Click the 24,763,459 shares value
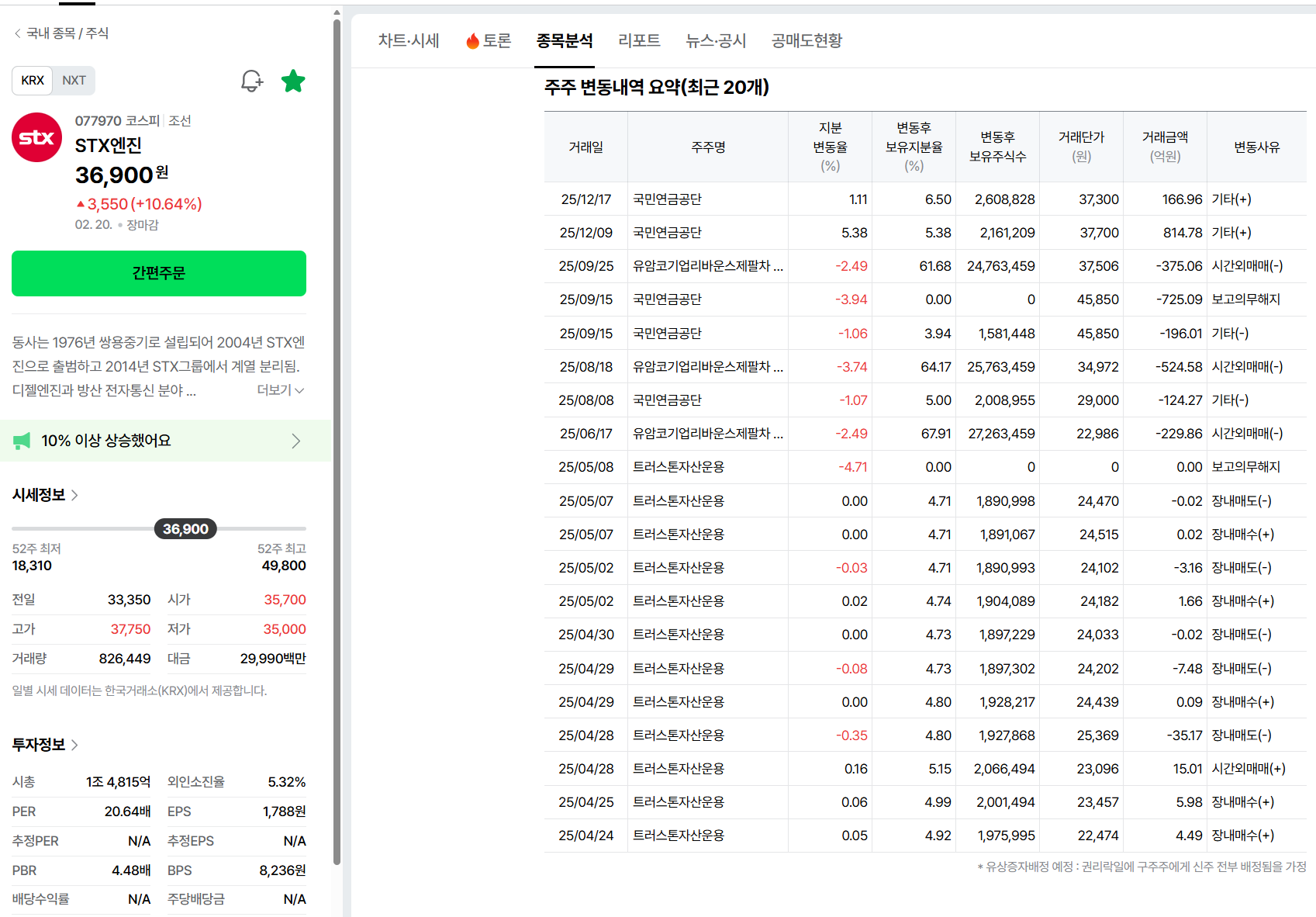 pos(1000,266)
